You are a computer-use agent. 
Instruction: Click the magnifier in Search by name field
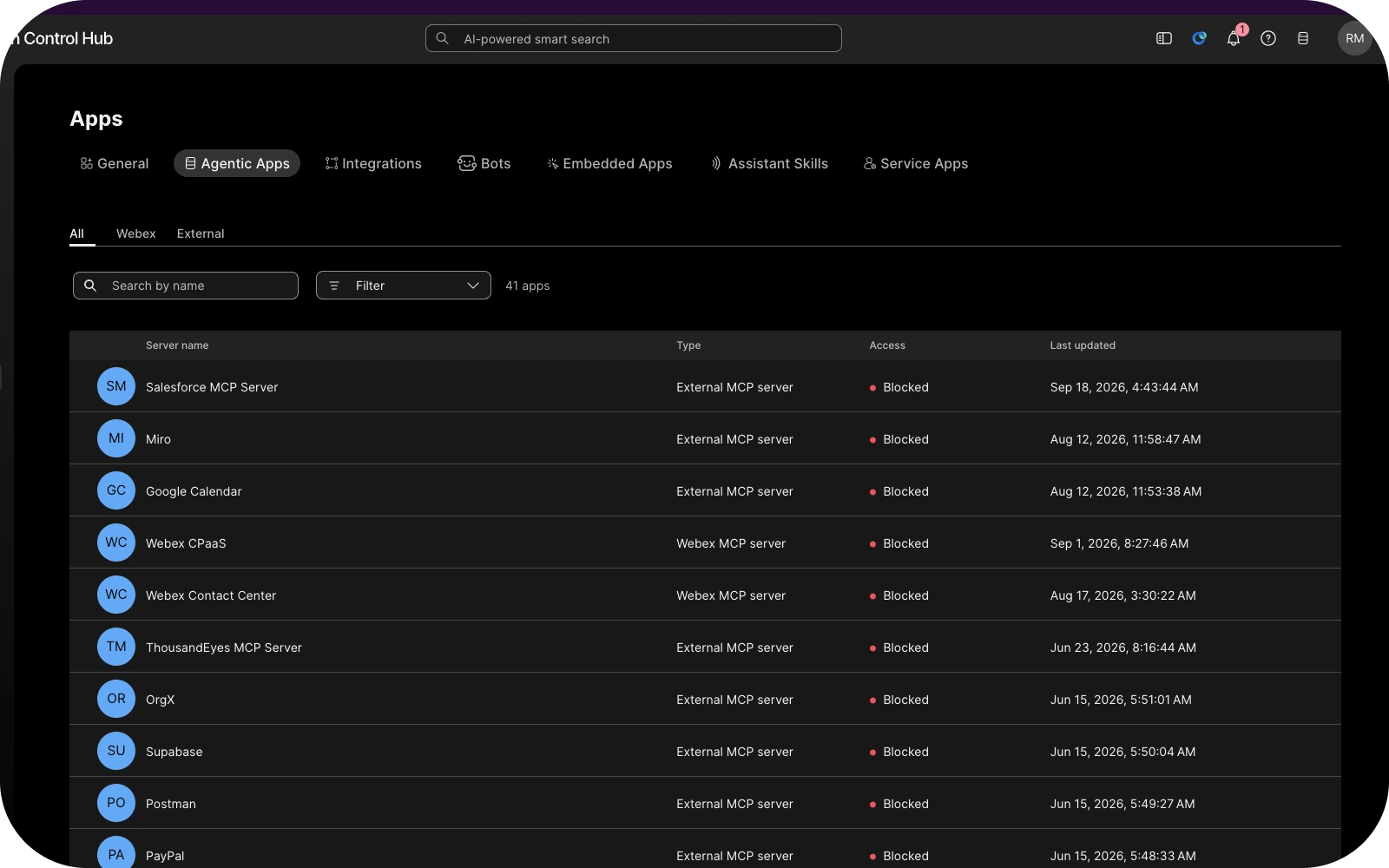90,286
